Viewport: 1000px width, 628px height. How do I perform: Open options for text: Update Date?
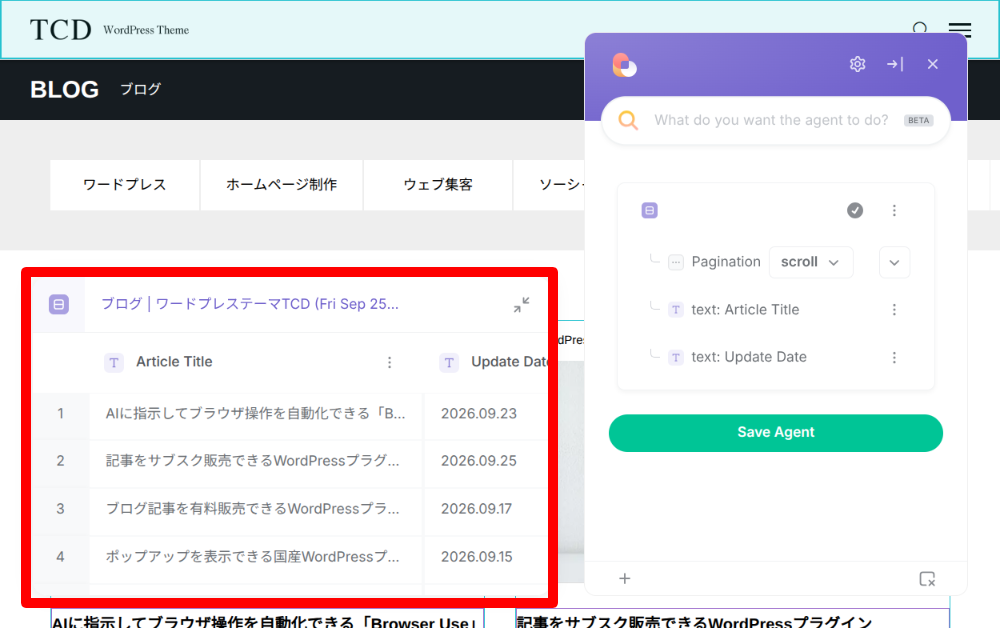click(894, 358)
